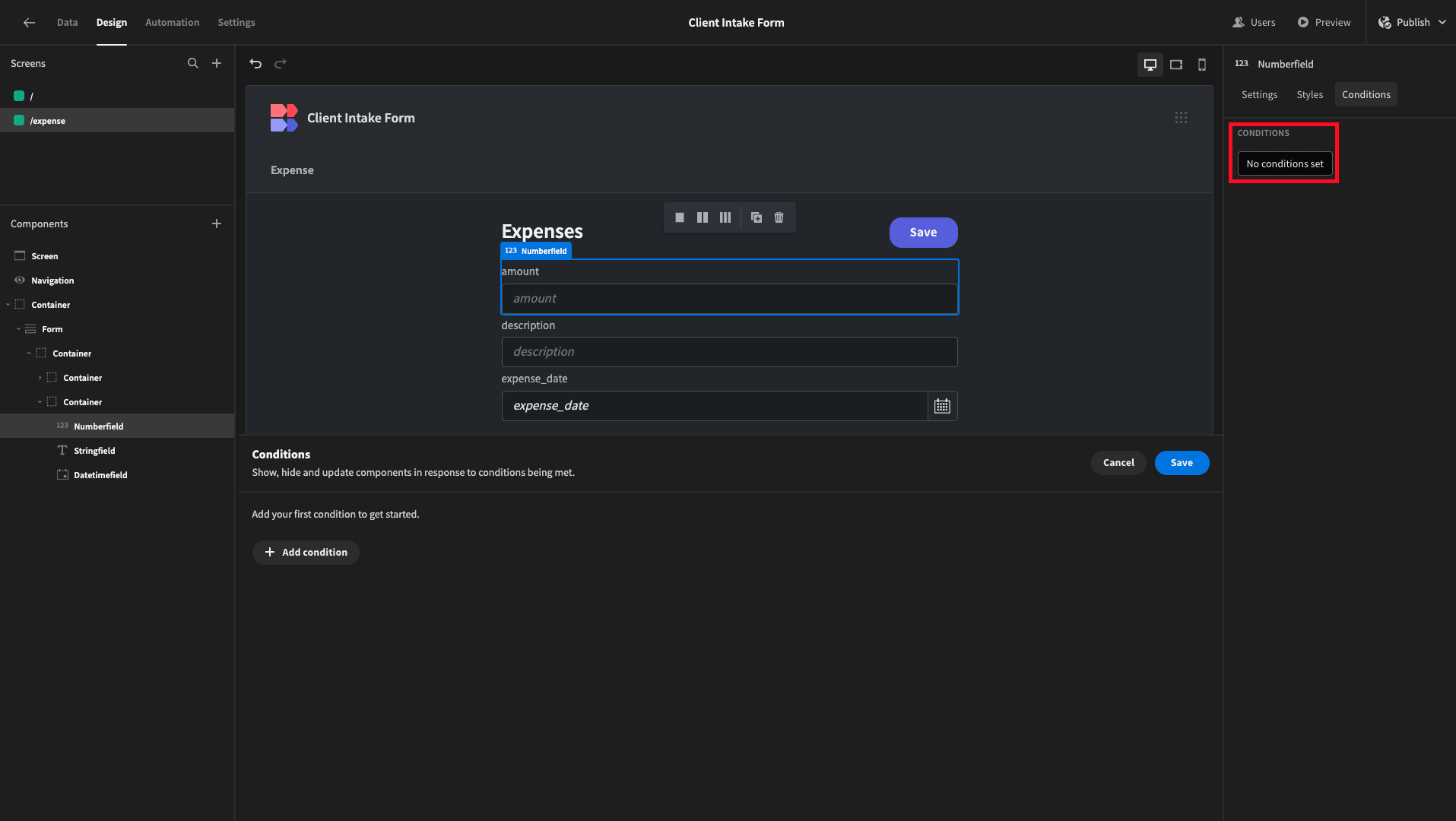Open the Automation tab
Viewport: 1456px width, 821px height.
(173, 23)
